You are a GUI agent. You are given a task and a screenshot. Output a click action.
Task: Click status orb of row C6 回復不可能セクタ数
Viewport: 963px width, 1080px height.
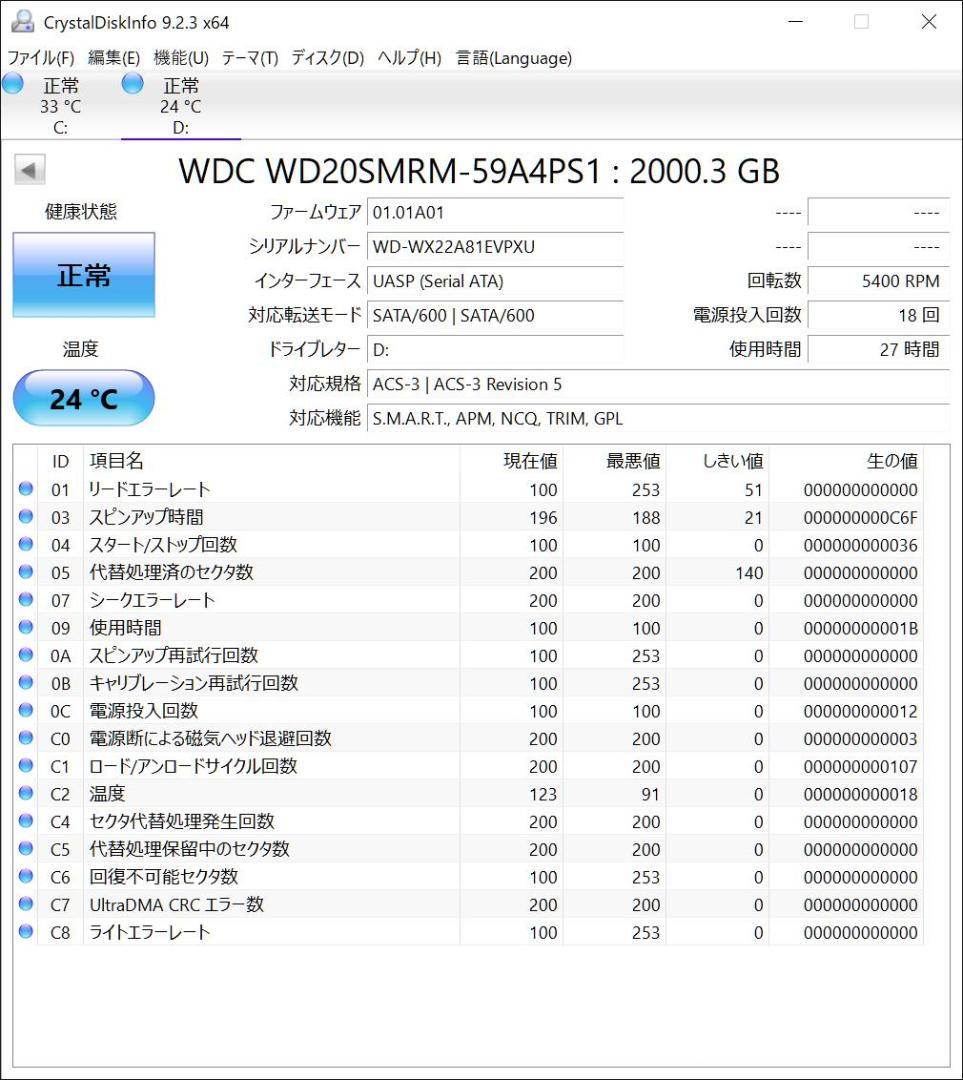pos(26,875)
